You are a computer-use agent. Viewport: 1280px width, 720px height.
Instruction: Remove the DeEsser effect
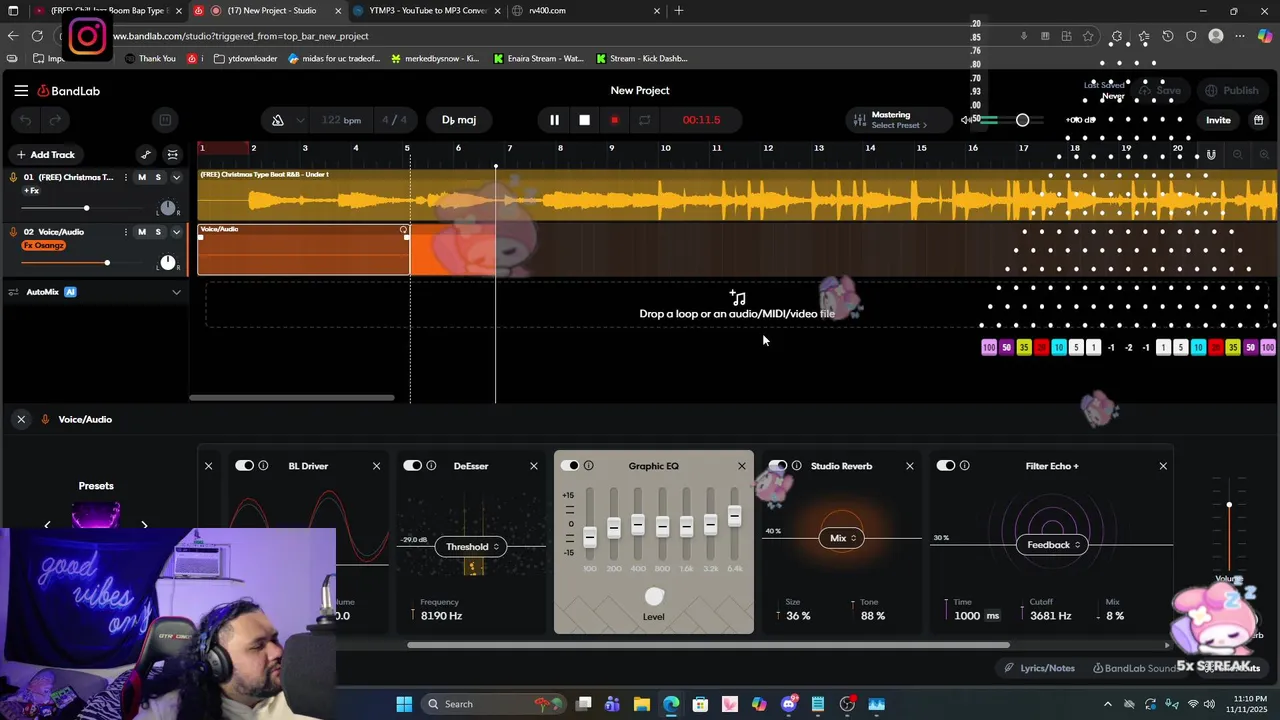(534, 466)
